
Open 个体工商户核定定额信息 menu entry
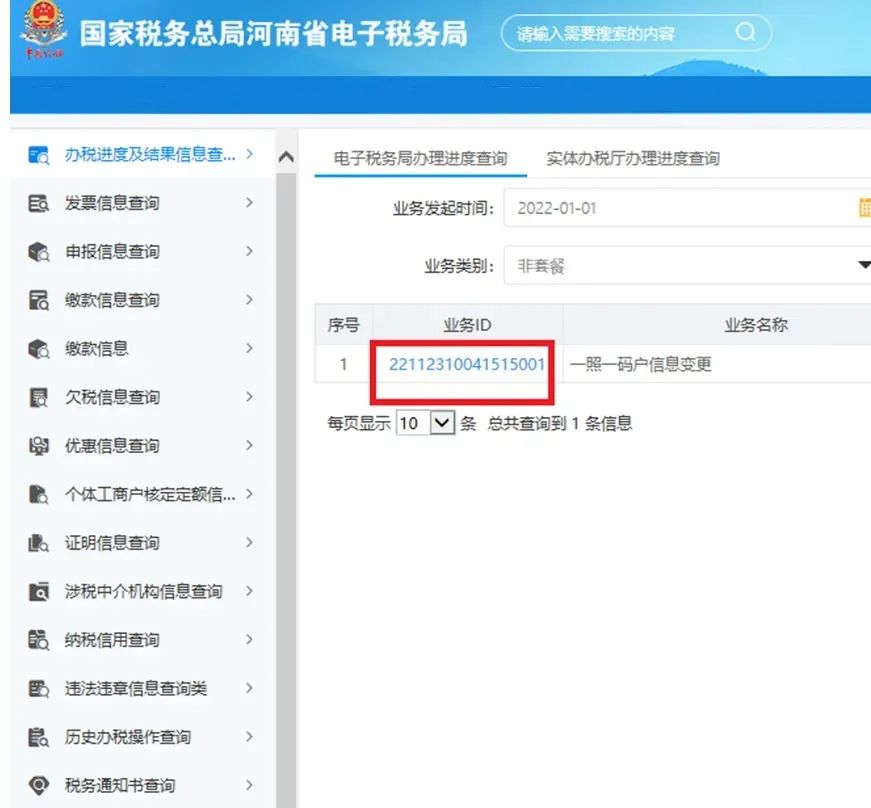[x=143, y=494]
